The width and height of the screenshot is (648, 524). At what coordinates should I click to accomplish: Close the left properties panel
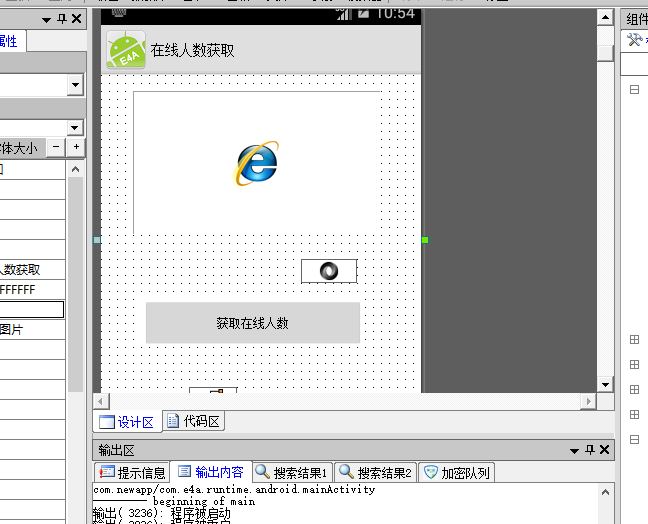click(x=78, y=20)
